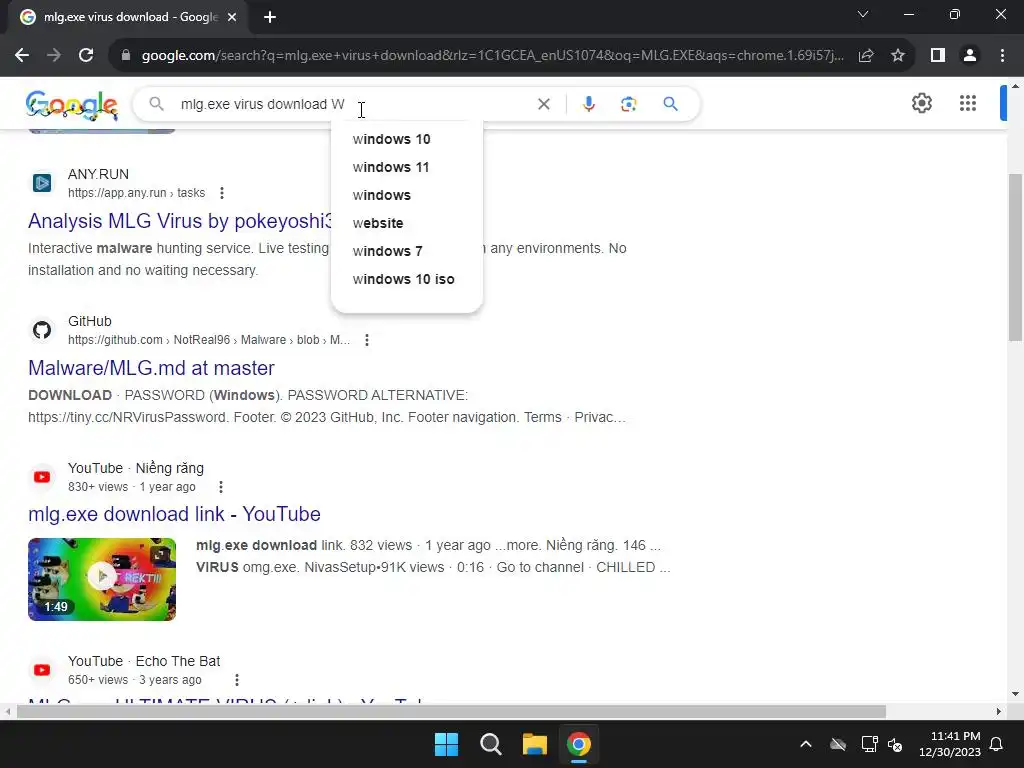Click the network display tray icon

pos(869,744)
